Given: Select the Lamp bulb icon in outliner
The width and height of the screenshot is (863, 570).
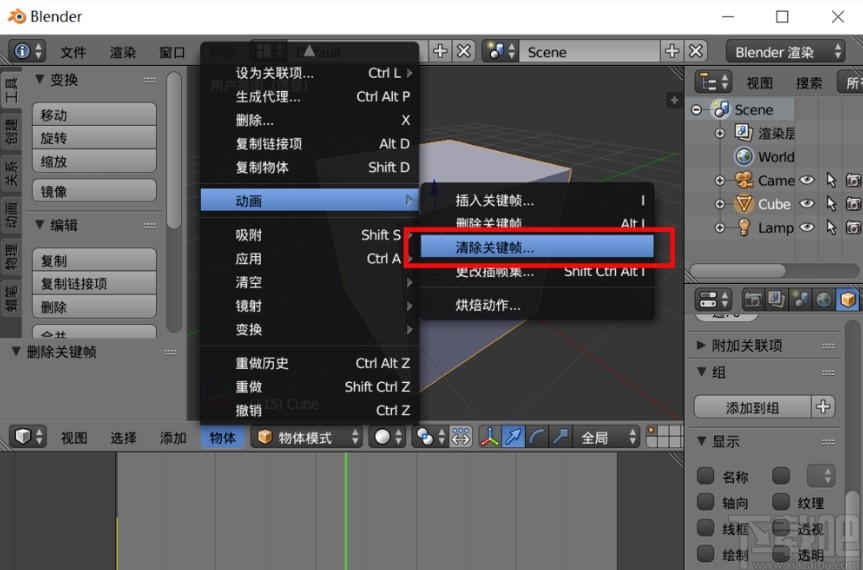Looking at the screenshot, I should coord(744,227).
